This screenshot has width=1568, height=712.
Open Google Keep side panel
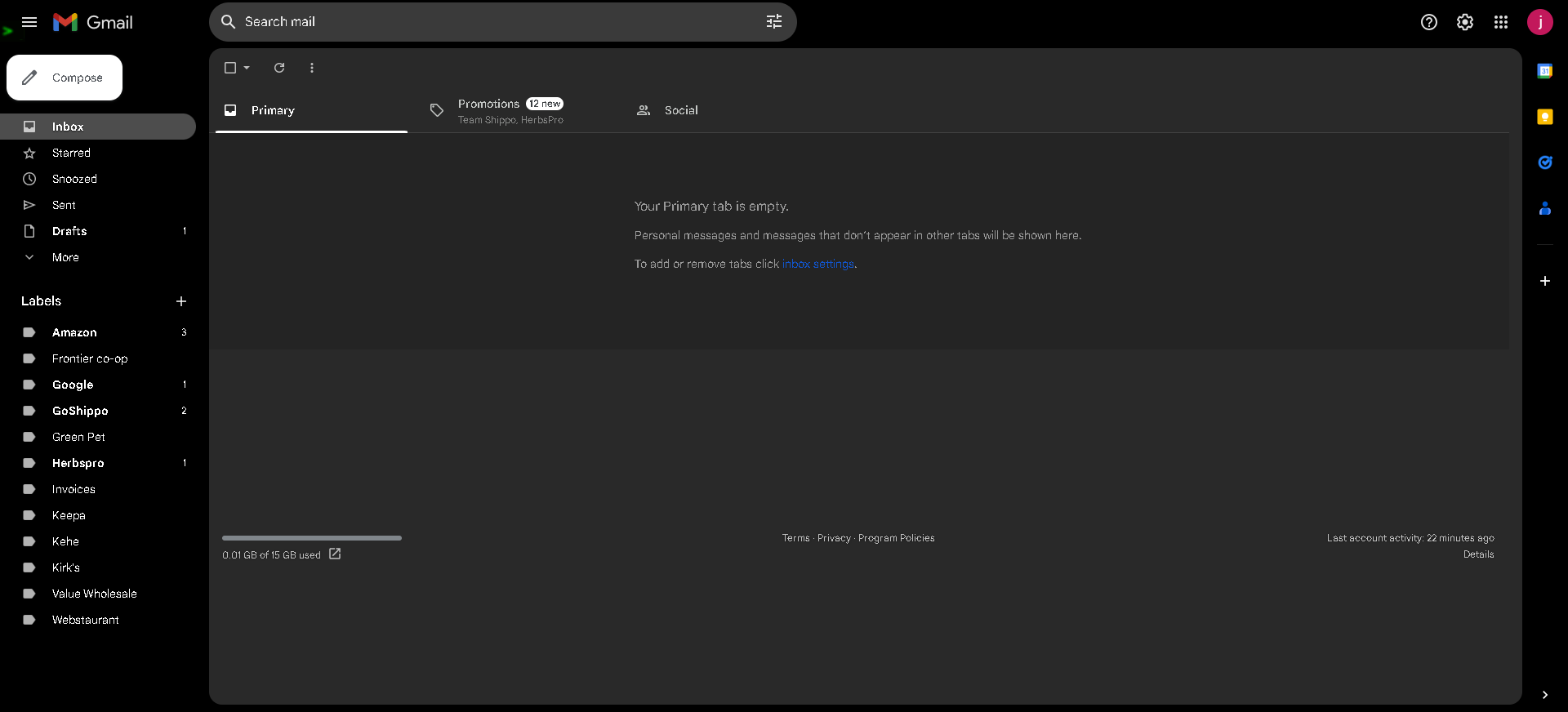(1545, 117)
